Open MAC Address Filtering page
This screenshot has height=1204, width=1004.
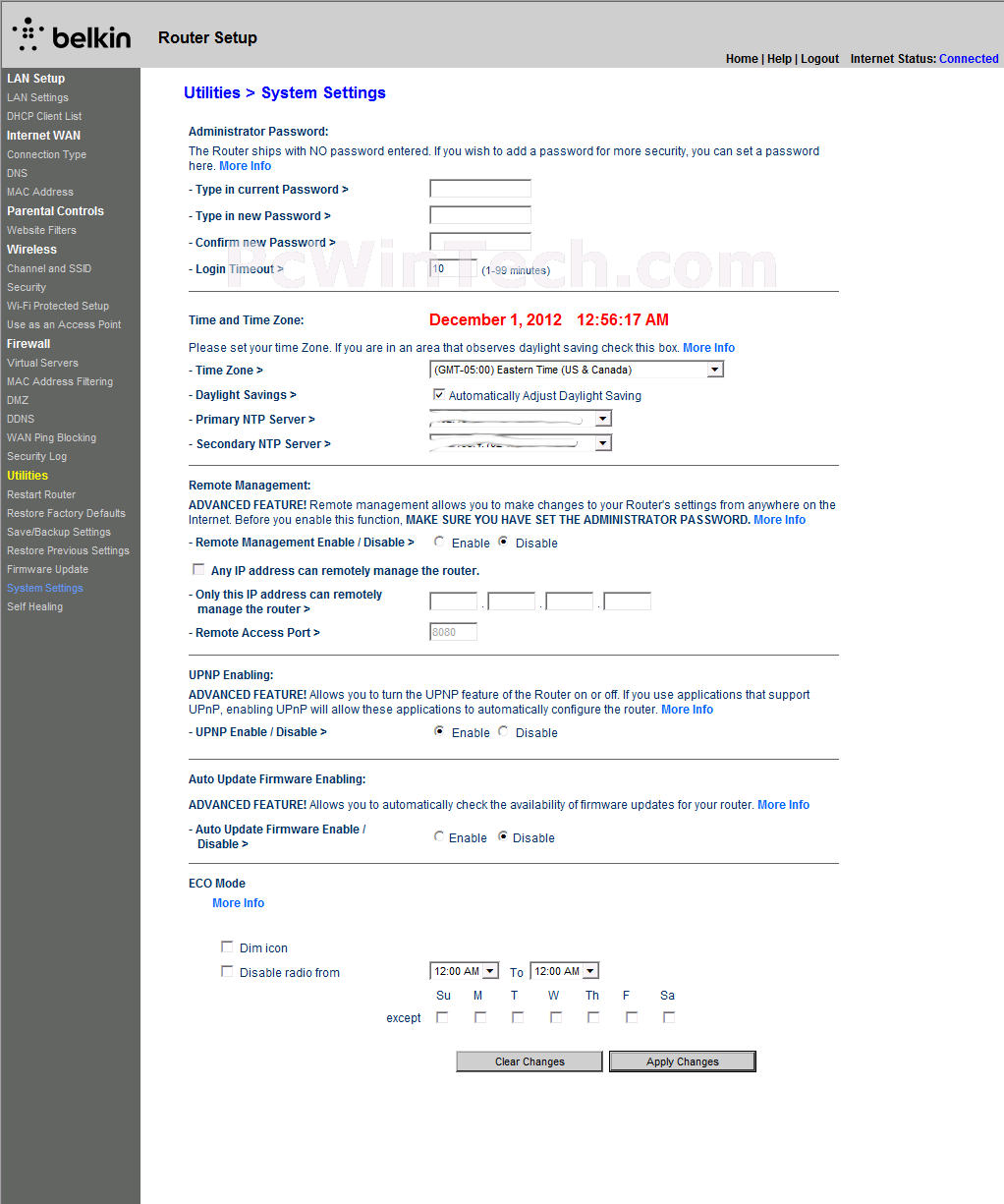point(60,381)
